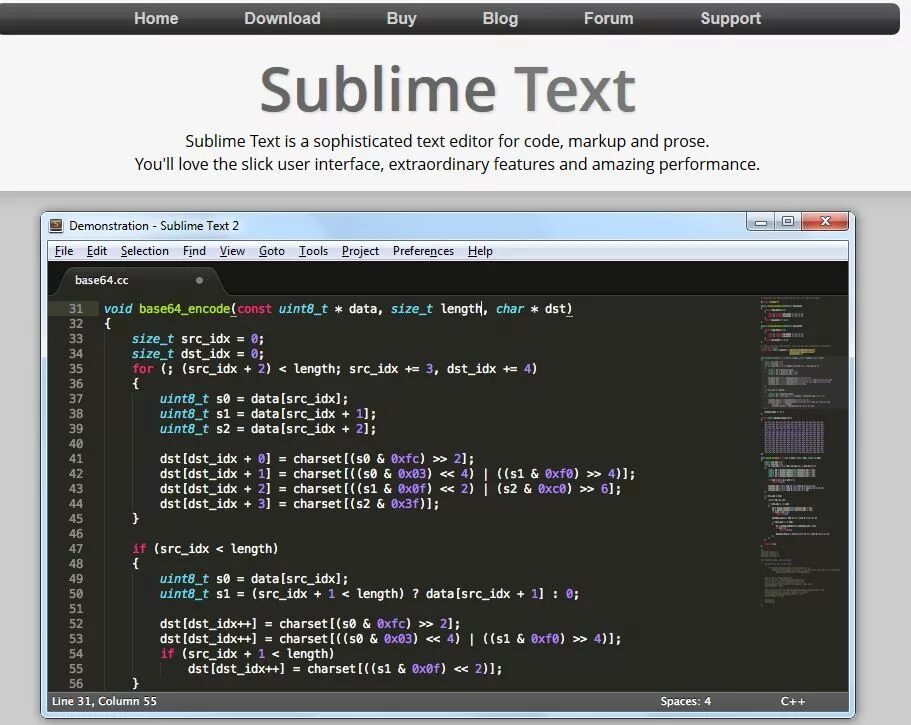Click the 'char' keyword on line 31
Viewport: 911px width, 725px height.
click(510, 309)
